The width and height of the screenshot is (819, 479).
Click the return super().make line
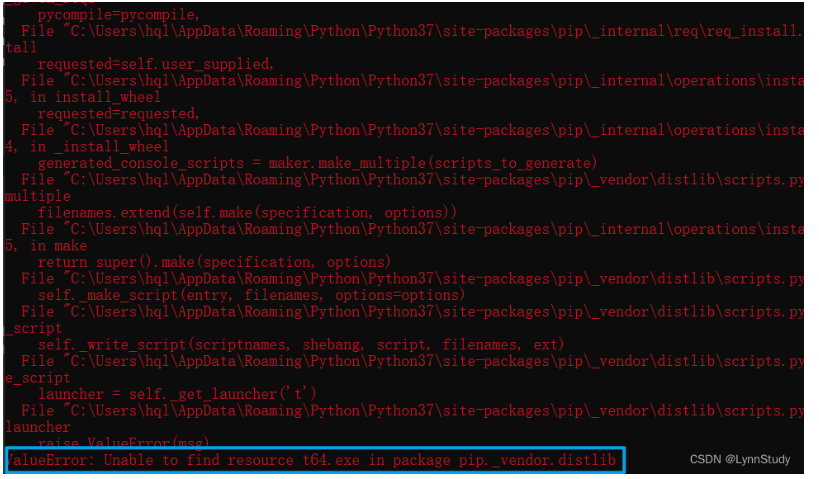214,262
